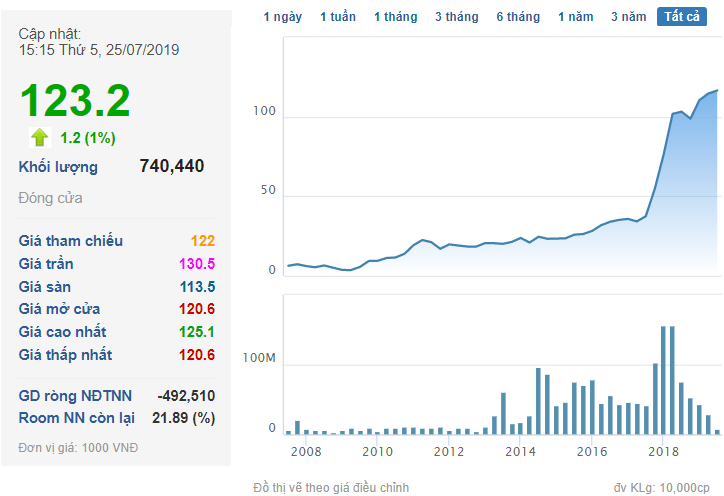Select the 3 tháng time range
724x496 pixels.
coord(456,17)
